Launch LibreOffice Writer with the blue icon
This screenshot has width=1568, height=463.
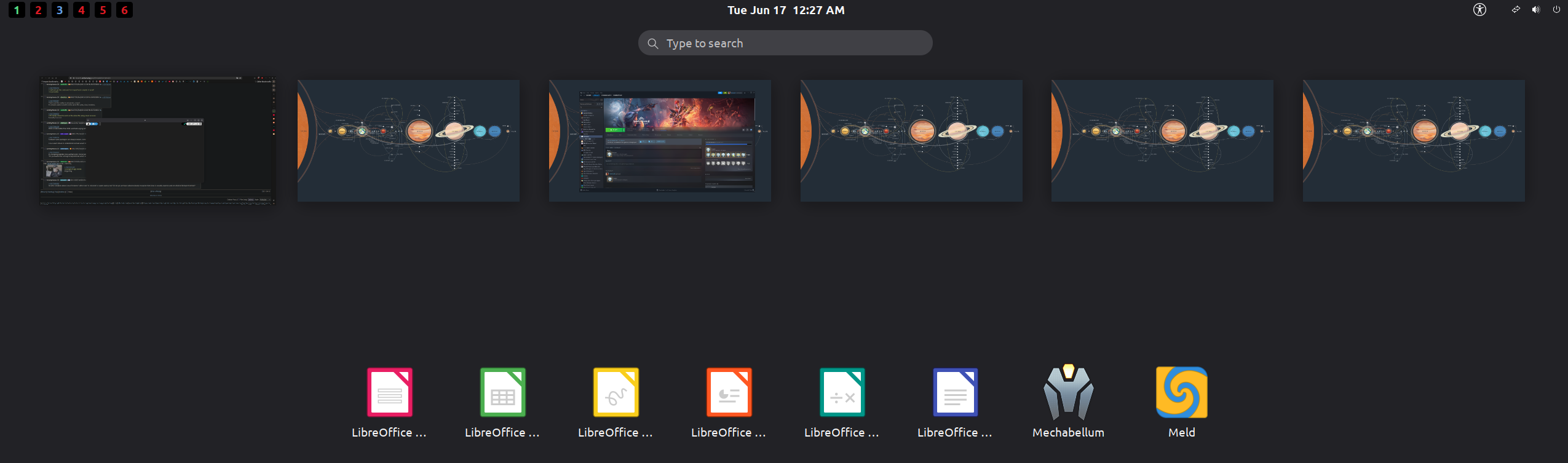pyautogui.click(x=955, y=392)
